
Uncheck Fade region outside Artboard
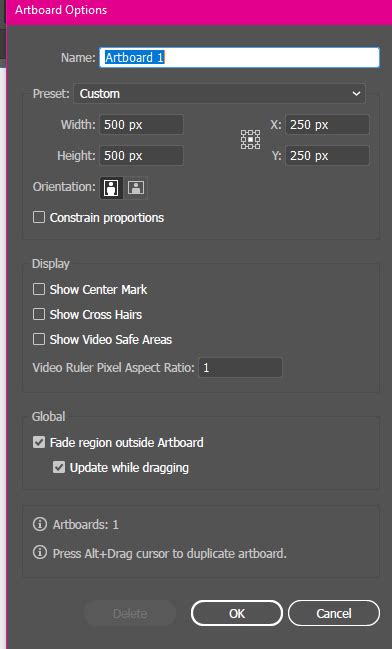(39, 442)
